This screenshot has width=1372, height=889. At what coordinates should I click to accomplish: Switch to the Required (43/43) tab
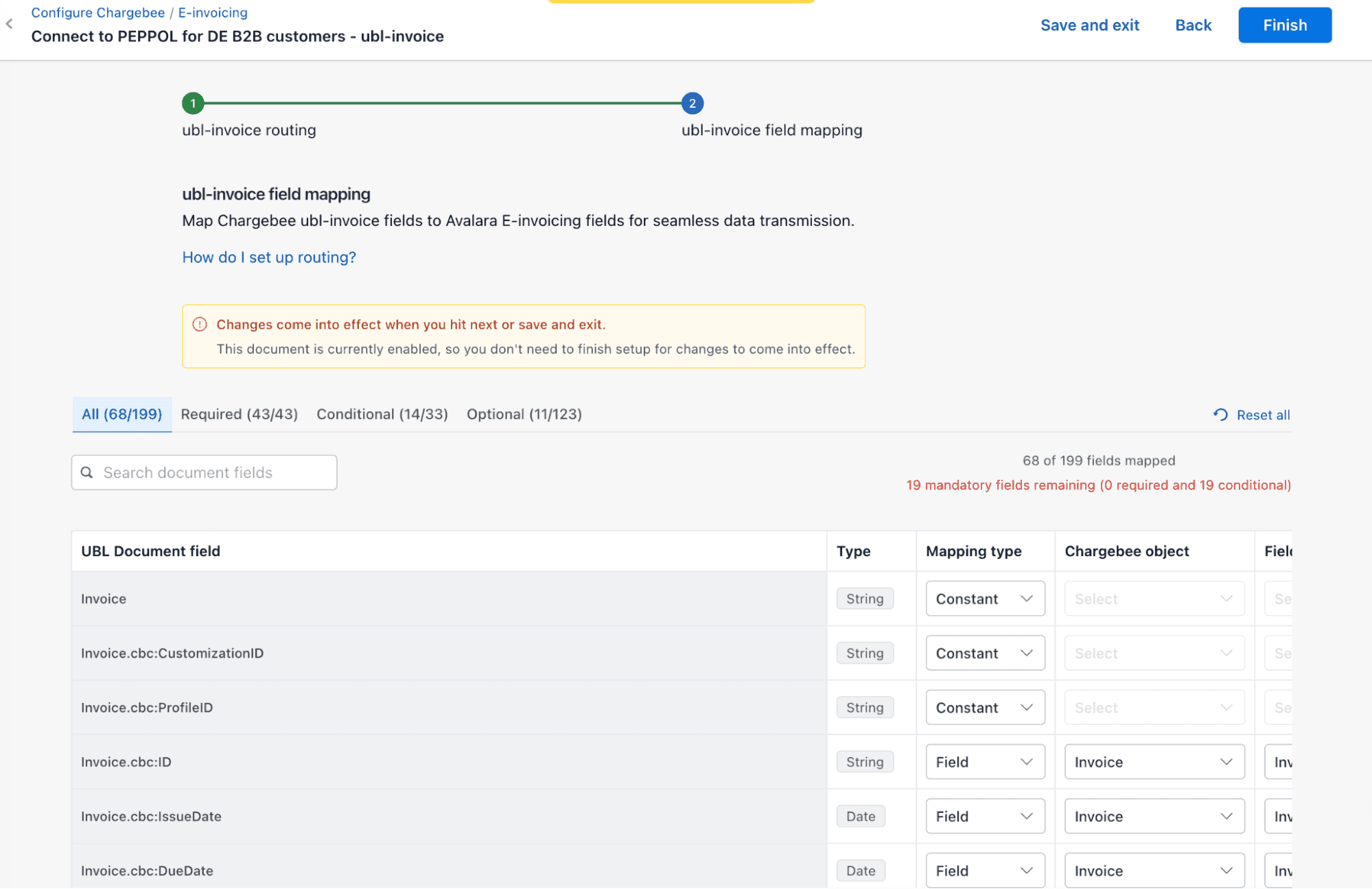[239, 414]
